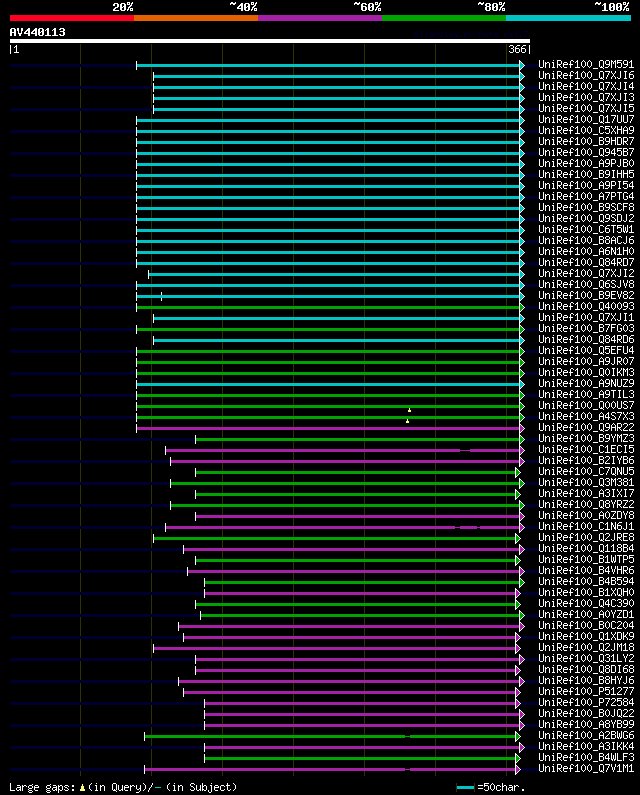Viewport: 640px width, 795px height.
Task: Select the UniRef100_B0C204 label
Action: point(586,625)
